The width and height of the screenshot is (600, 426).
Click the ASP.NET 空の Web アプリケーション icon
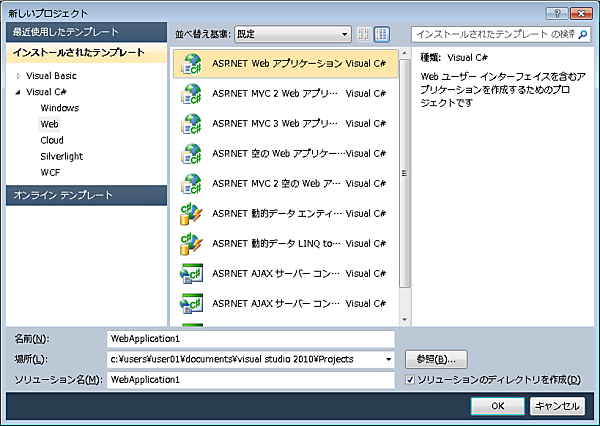click(191, 154)
